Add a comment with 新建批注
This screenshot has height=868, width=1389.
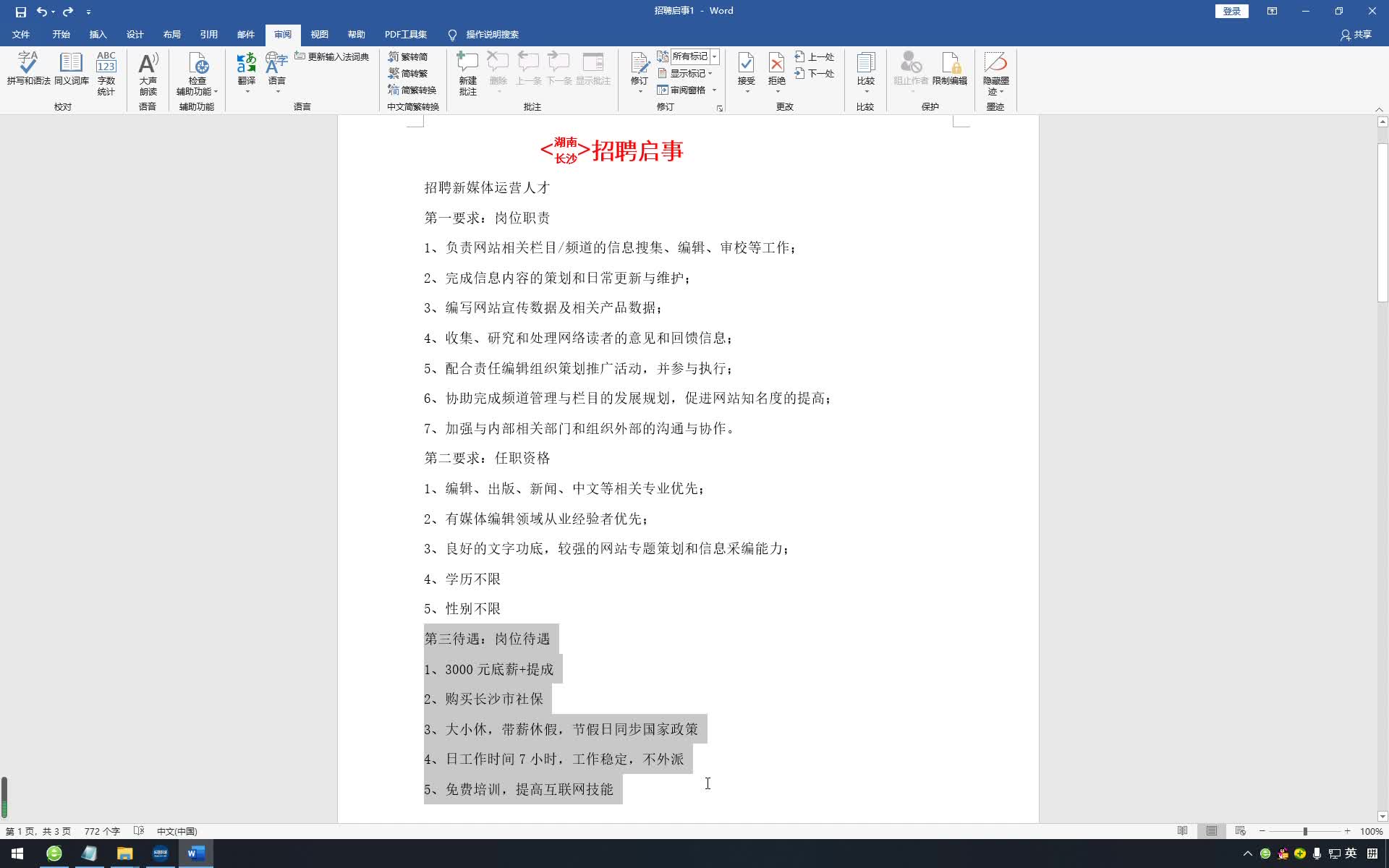click(x=468, y=73)
